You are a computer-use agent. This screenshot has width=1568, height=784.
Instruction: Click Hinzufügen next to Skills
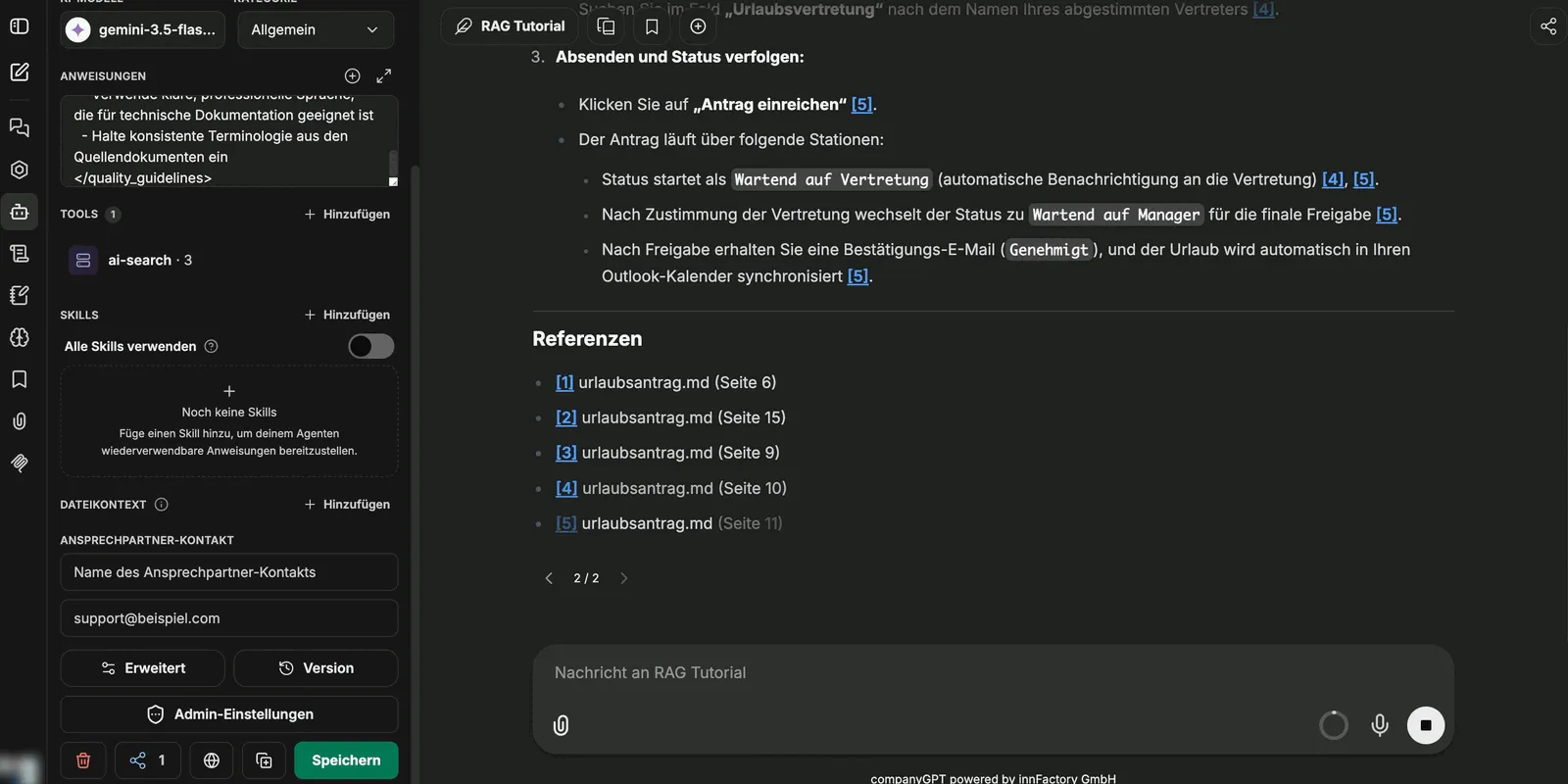tap(347, 315)
